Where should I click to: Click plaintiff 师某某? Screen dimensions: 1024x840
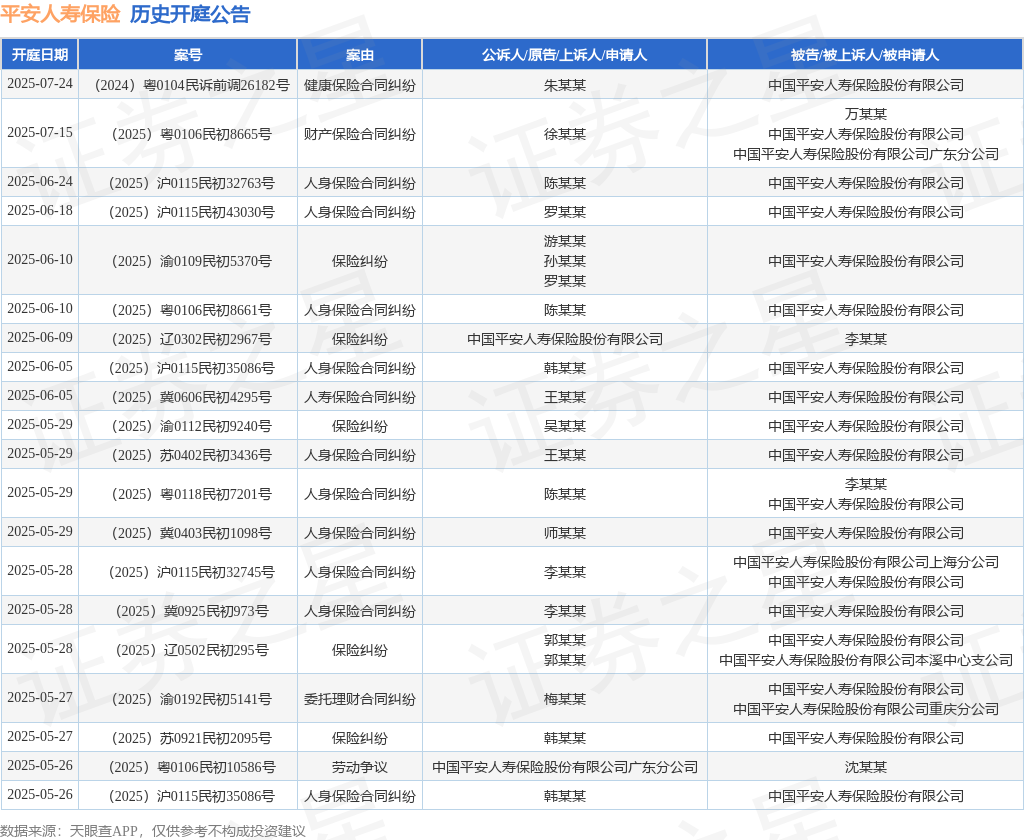point(565,533)
